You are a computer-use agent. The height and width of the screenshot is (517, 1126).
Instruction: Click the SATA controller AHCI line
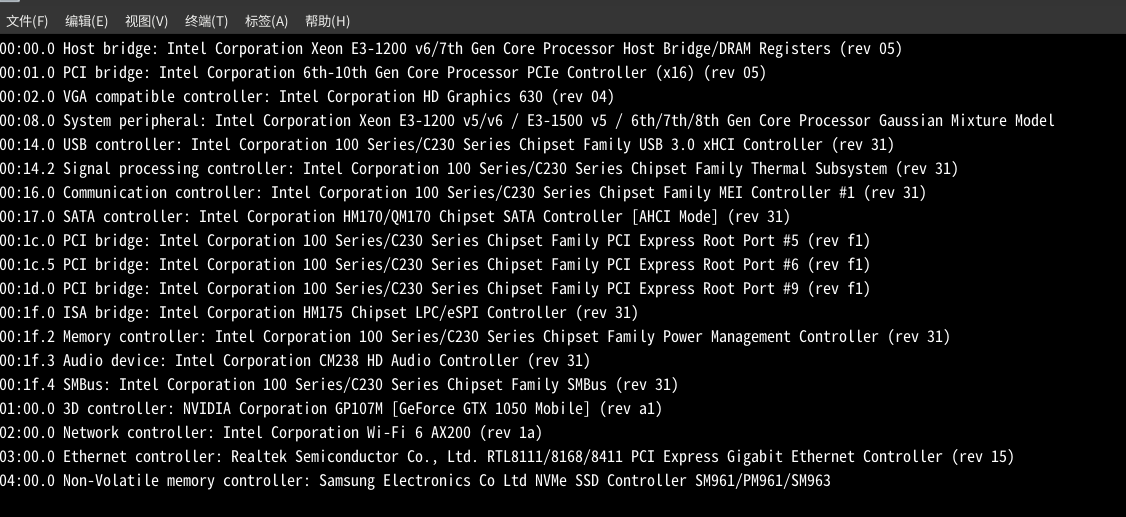(x=394, y=217)
